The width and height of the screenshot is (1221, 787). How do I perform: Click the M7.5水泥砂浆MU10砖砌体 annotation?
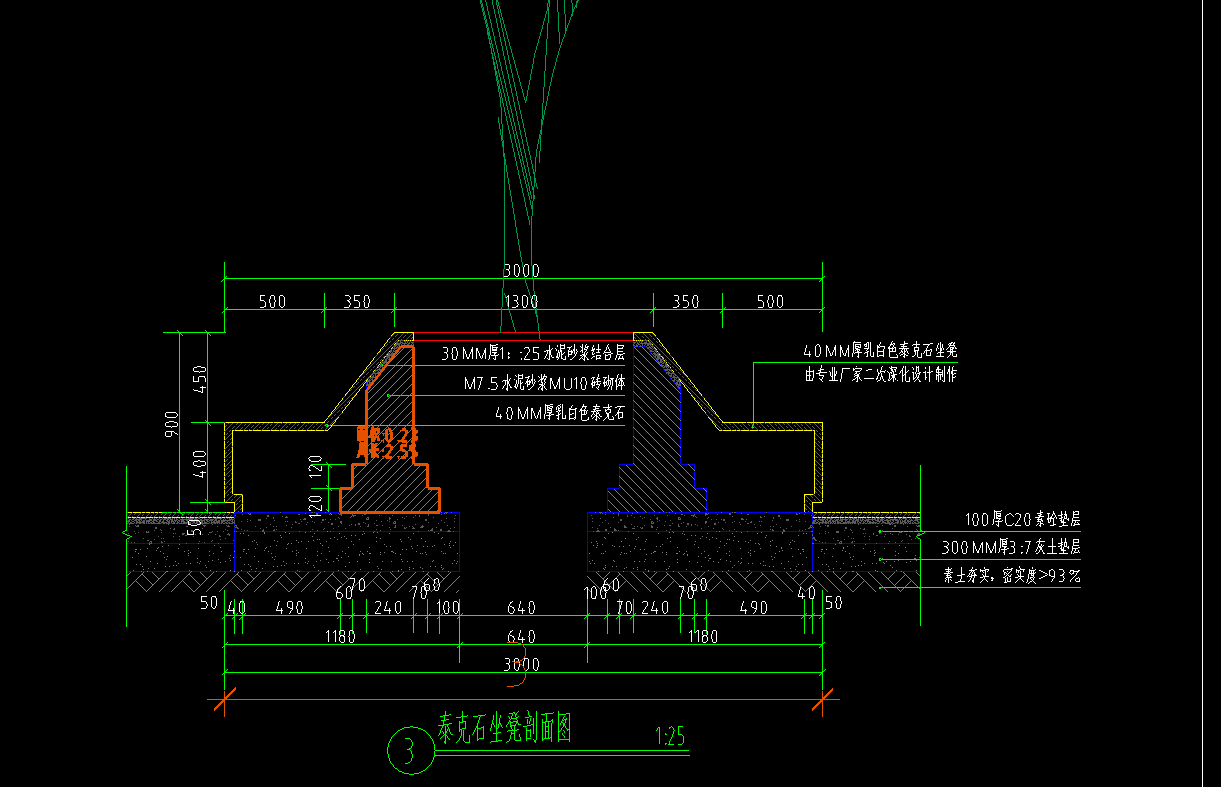pos(544,383)
